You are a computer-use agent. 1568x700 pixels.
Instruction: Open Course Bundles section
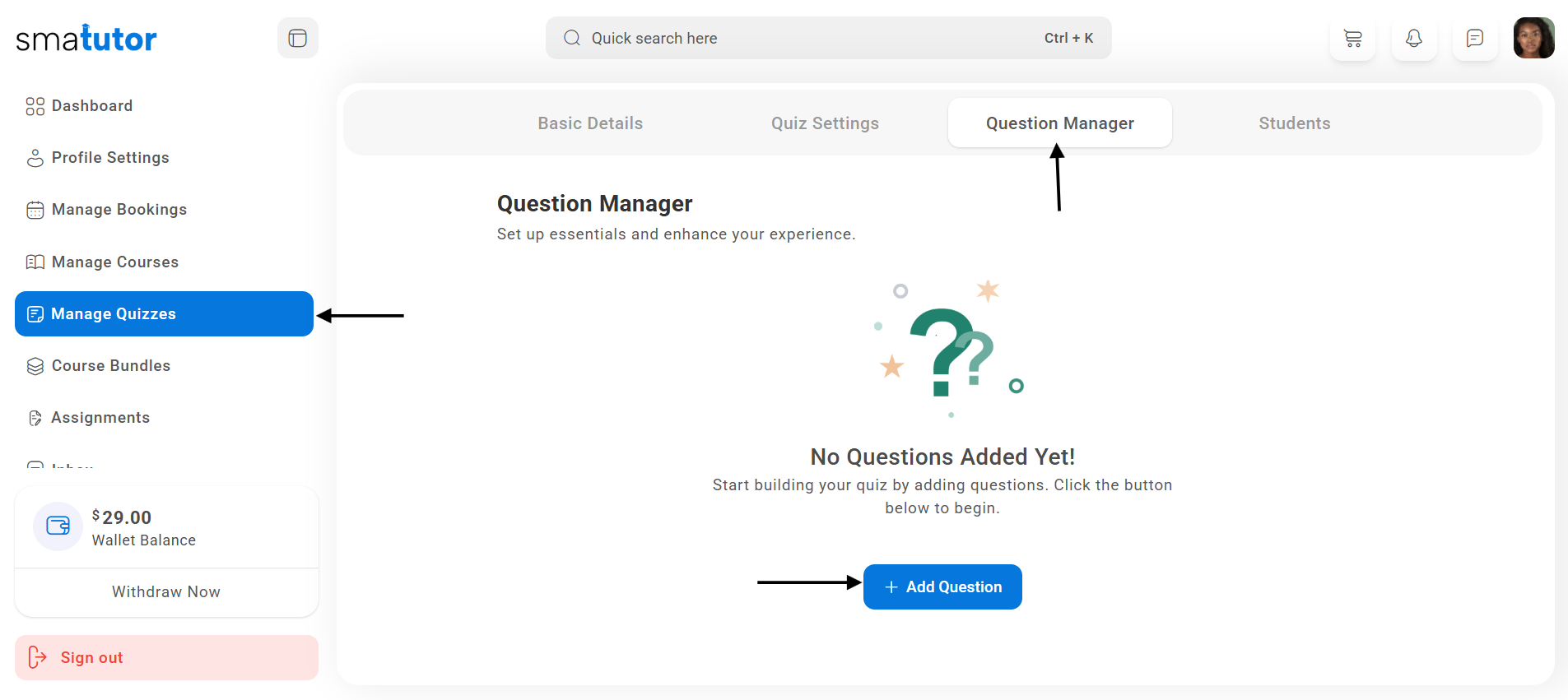coord(110,366)
